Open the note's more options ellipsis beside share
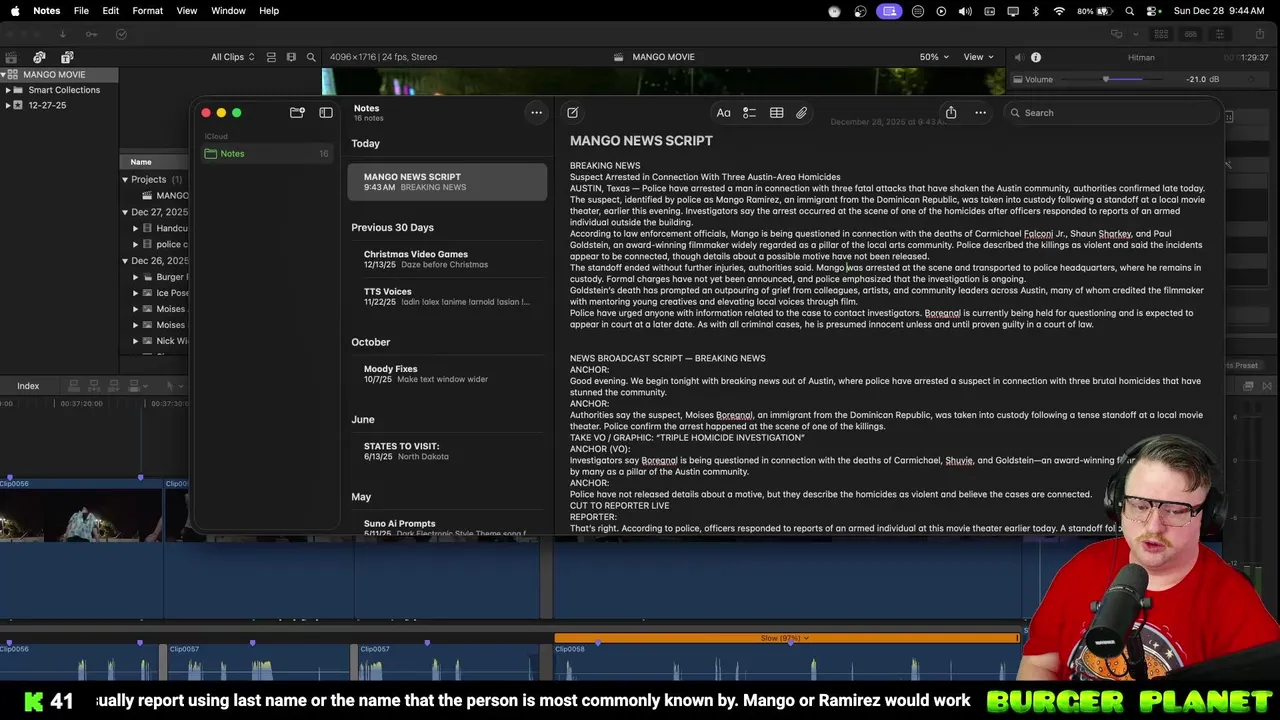Screen dimensions: 1280x720 click(x=980, y=113)
